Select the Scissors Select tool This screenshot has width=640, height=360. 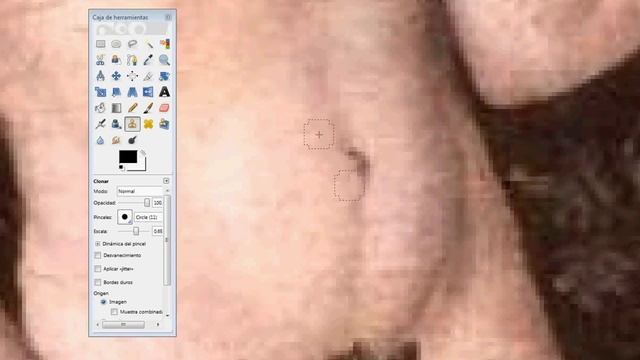point(100,60)
